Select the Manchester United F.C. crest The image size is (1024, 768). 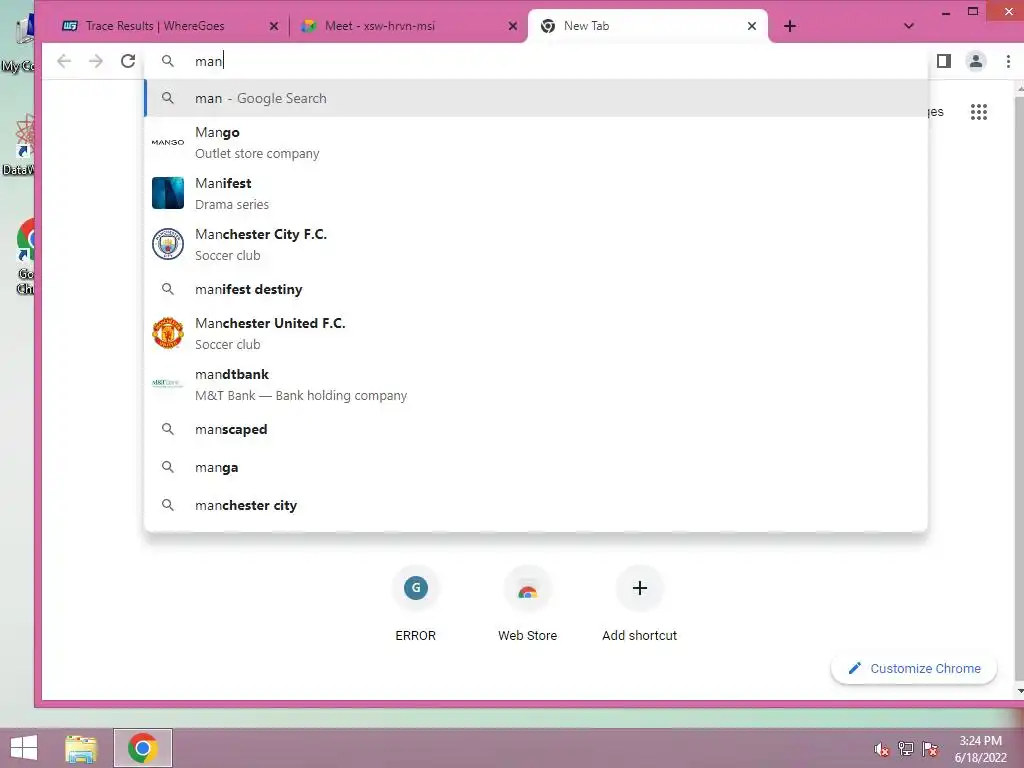click(168, 333)
